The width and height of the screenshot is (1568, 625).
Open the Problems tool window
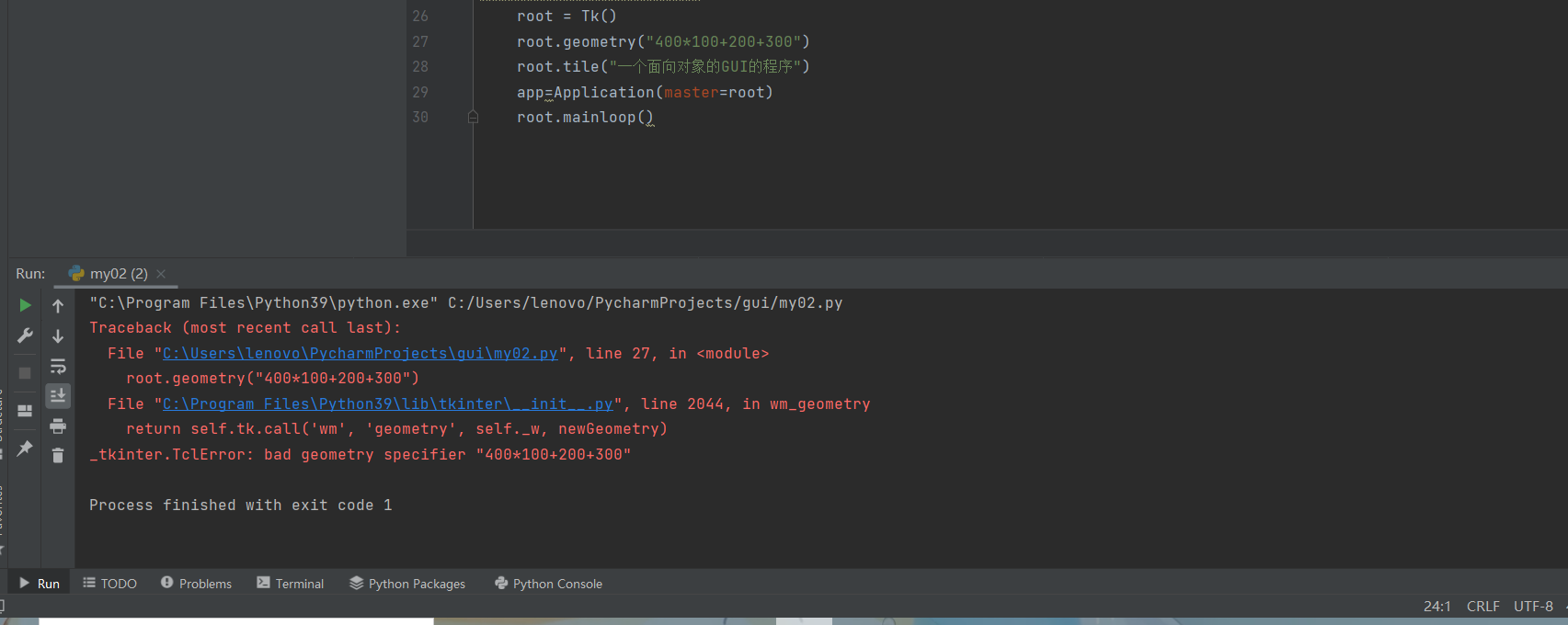196,584
